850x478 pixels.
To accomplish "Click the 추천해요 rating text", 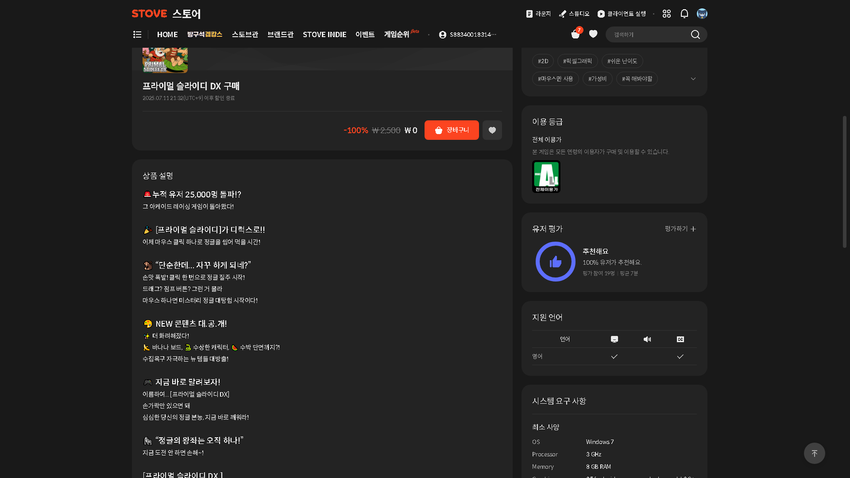I will click(x=595, y=251).
